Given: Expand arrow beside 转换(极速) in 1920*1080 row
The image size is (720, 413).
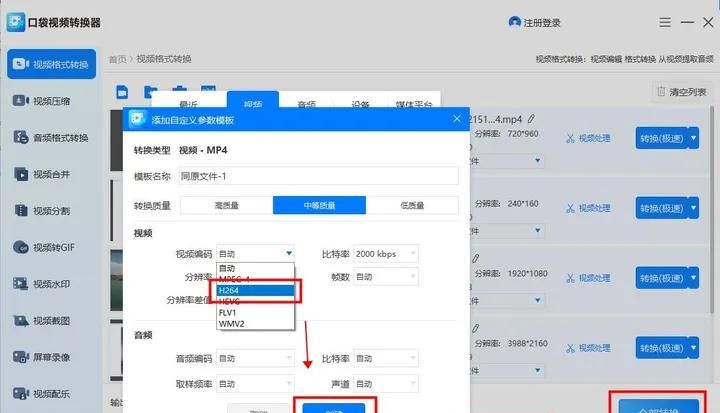Looking at the screenshot, I should pyautogui.click(x=693, y=278).
